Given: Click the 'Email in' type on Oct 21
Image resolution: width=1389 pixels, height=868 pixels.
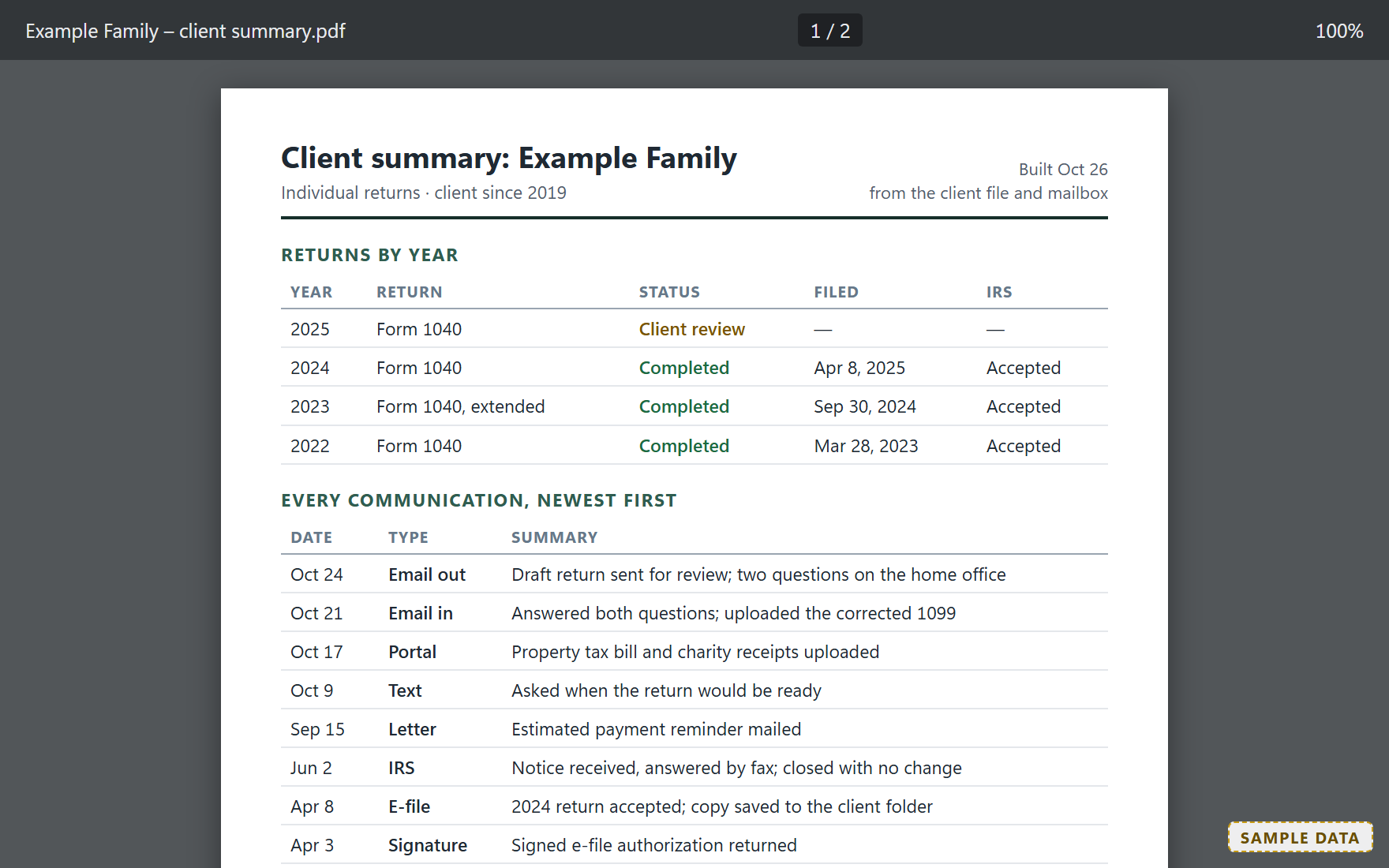Looking at the screenshot, I should pos(421,613).
